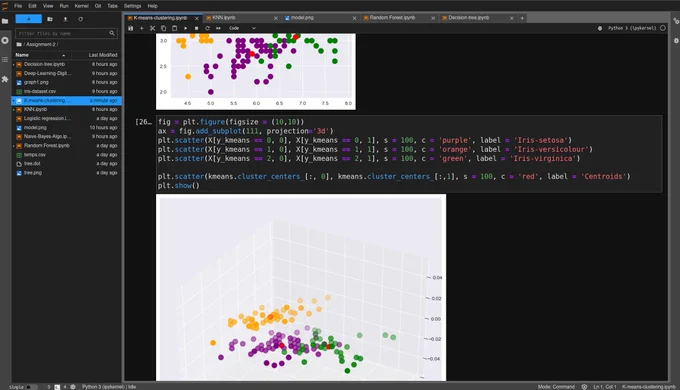Click the debugger bug icon in toolbar
This screenshot has width=680, height=390.
pyautogui.click(x=600, y=28)
